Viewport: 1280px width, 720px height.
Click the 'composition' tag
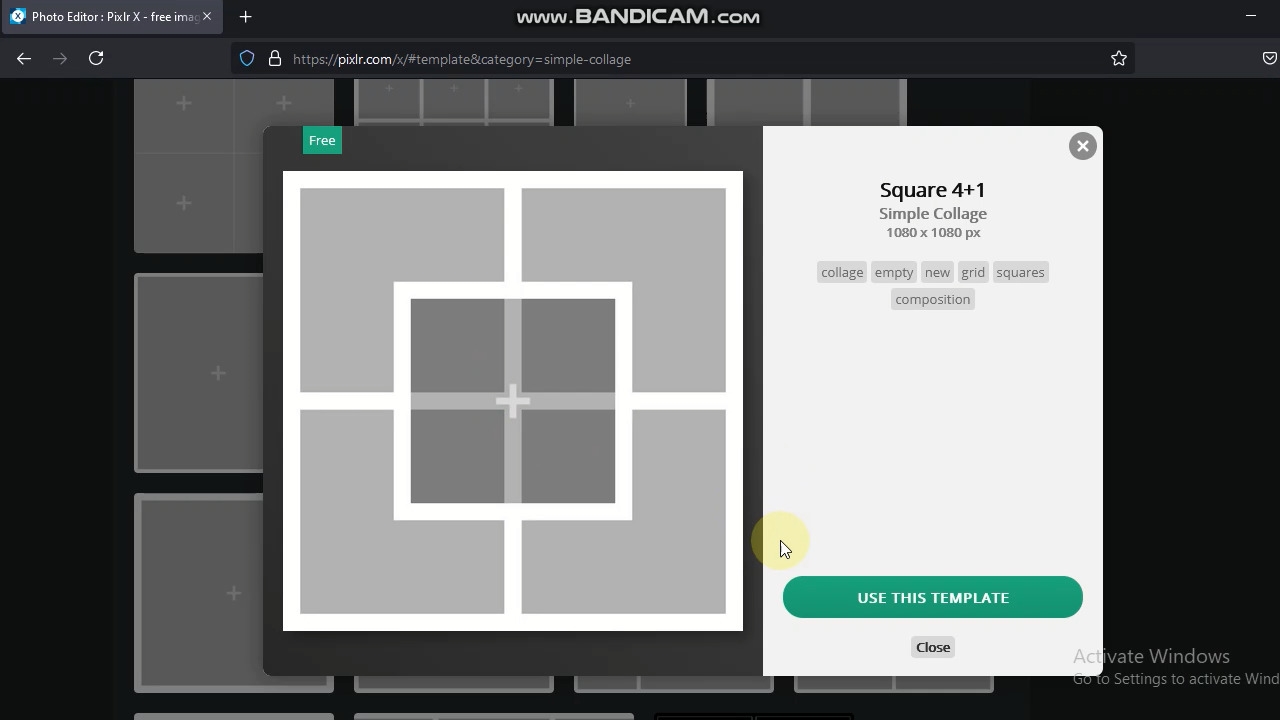(x=932, y=299)
